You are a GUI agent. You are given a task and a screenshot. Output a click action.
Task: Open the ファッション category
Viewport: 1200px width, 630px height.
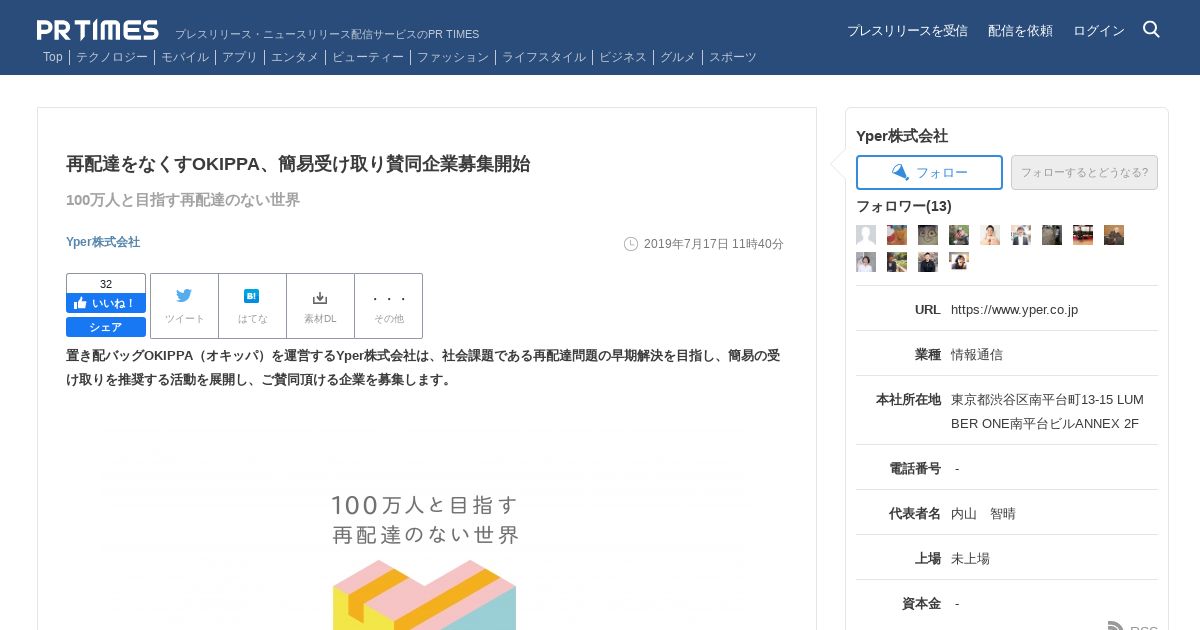453,57
